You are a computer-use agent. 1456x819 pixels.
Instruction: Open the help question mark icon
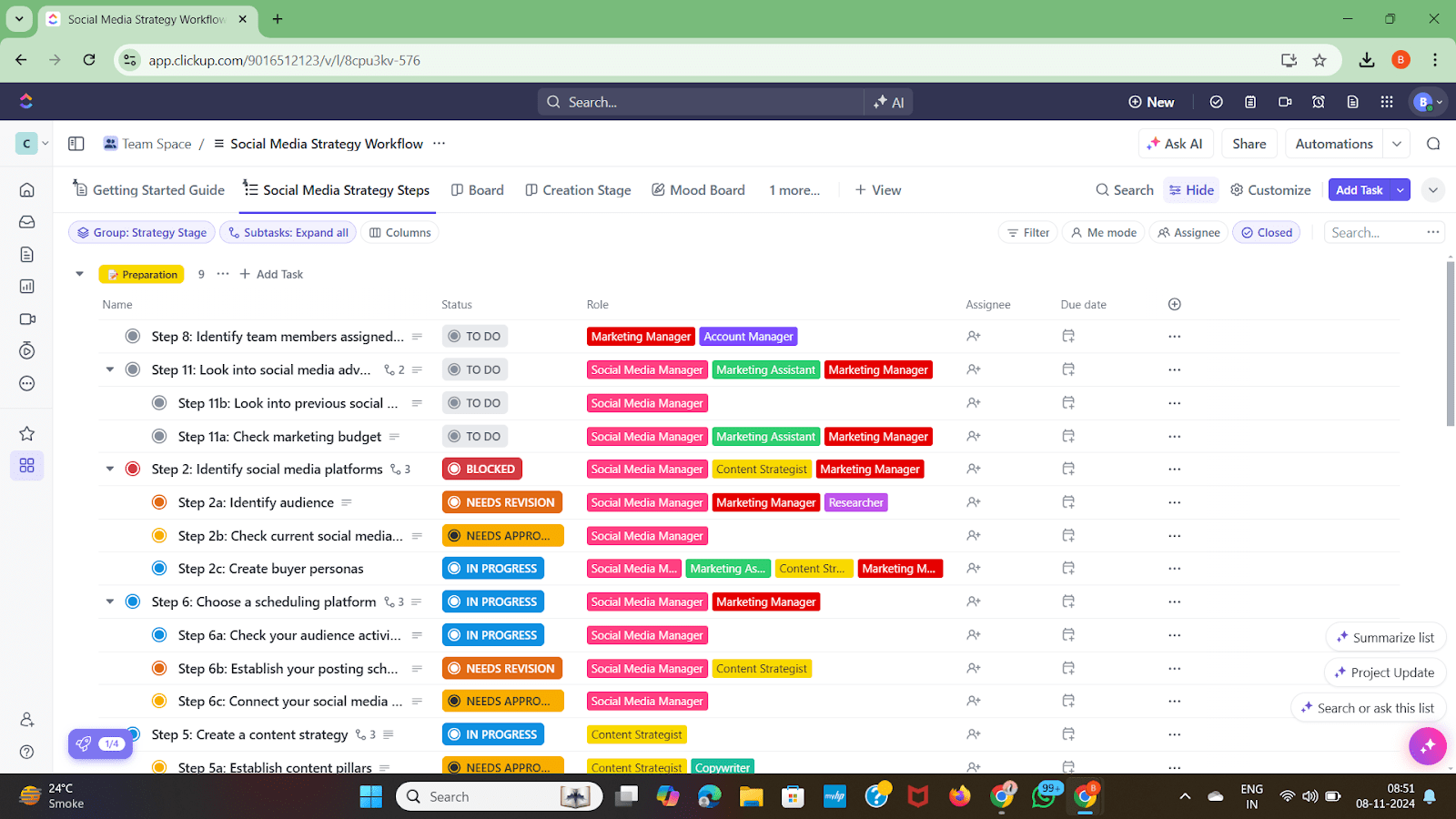[26, 752]
